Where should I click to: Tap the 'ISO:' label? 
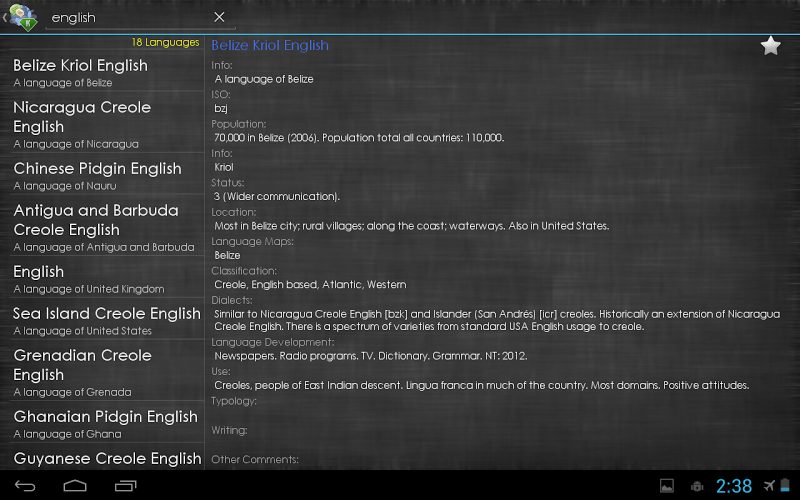[x=220, y=94]
